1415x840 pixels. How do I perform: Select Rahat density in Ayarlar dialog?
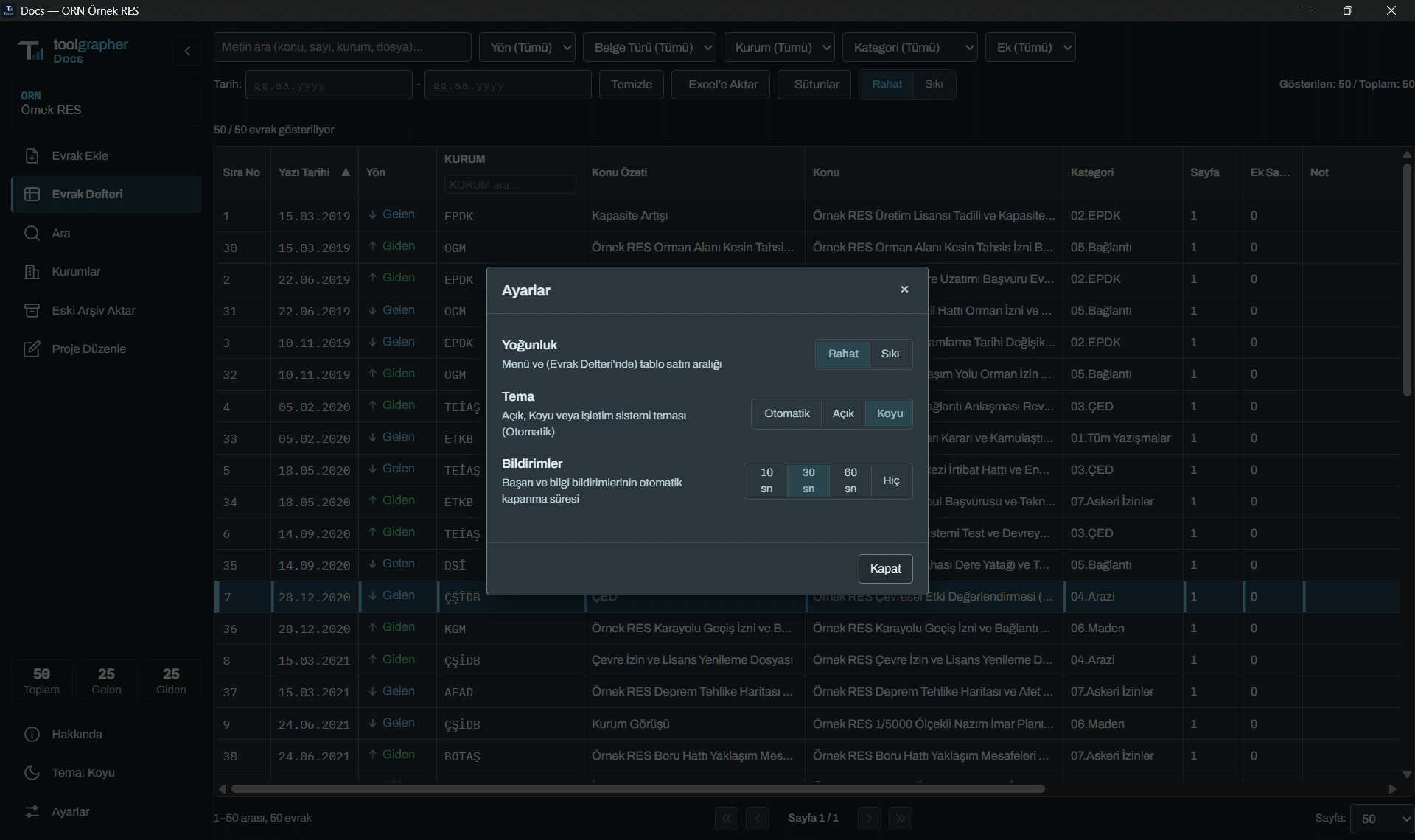843,354
